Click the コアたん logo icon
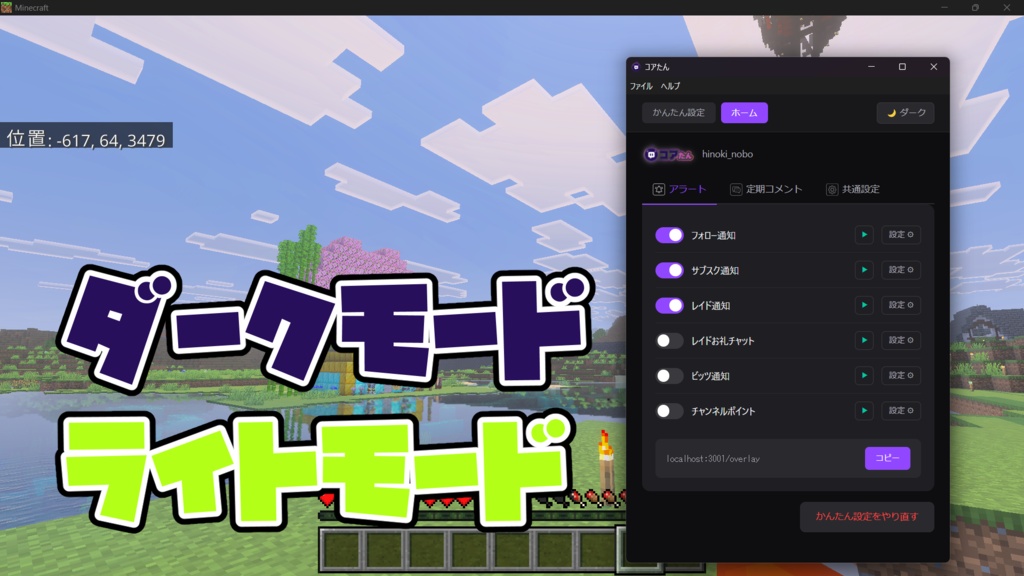Image resolution: width=1024 pixels, height=576 pixels. click(x=668, y=154)
